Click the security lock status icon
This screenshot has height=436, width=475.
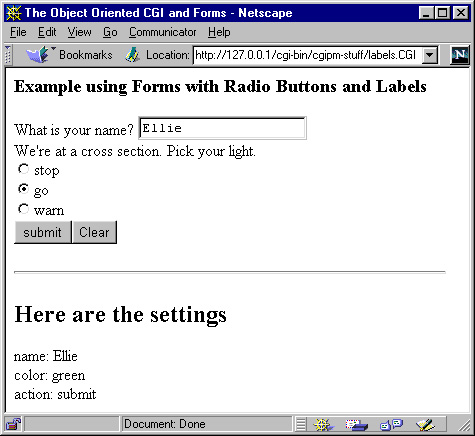(13, 424)
